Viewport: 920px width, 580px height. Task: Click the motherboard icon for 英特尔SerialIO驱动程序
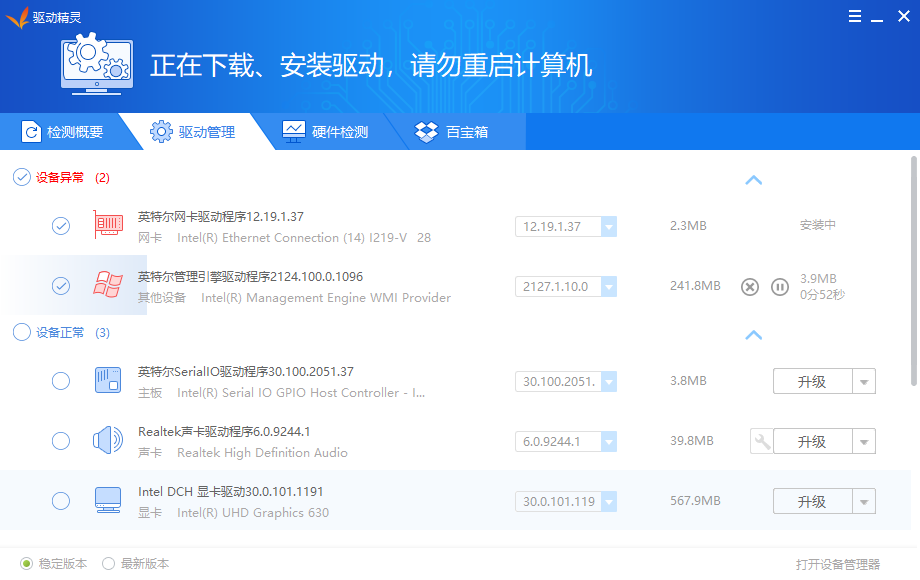[x=108, y=380]
